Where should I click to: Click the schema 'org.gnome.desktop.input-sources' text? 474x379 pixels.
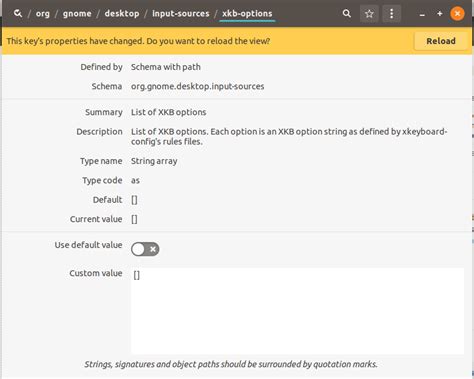tap(197, 86)
